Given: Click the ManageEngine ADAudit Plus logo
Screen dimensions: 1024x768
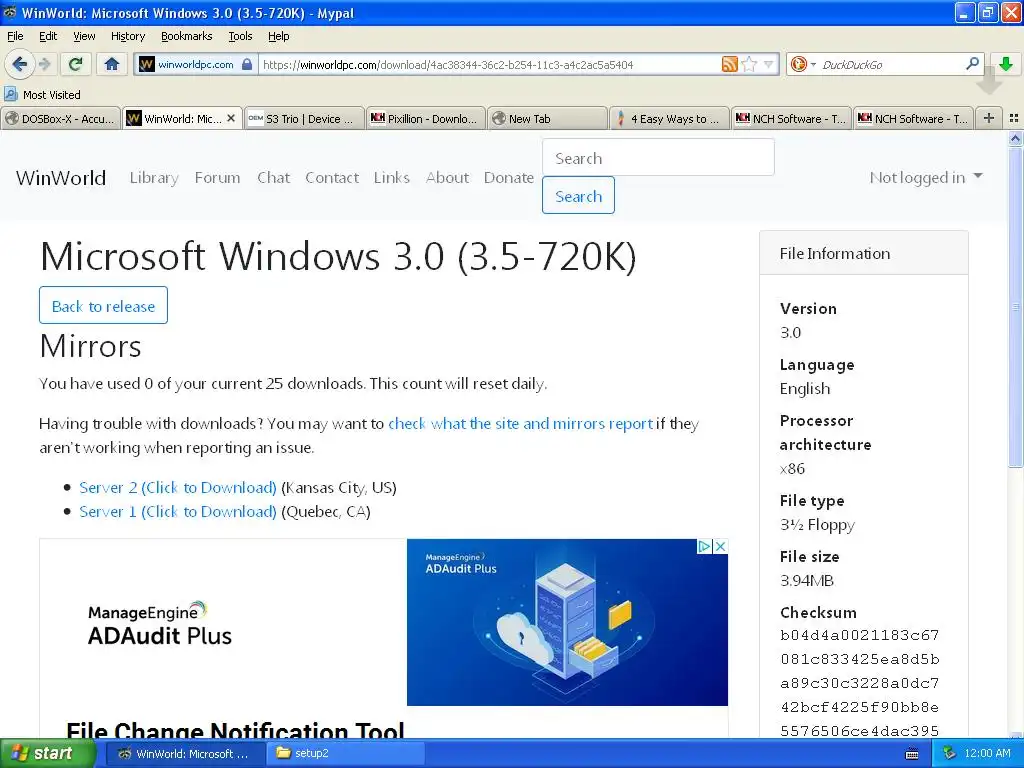Looking at the screenshot, I should (x=159, y=624).
